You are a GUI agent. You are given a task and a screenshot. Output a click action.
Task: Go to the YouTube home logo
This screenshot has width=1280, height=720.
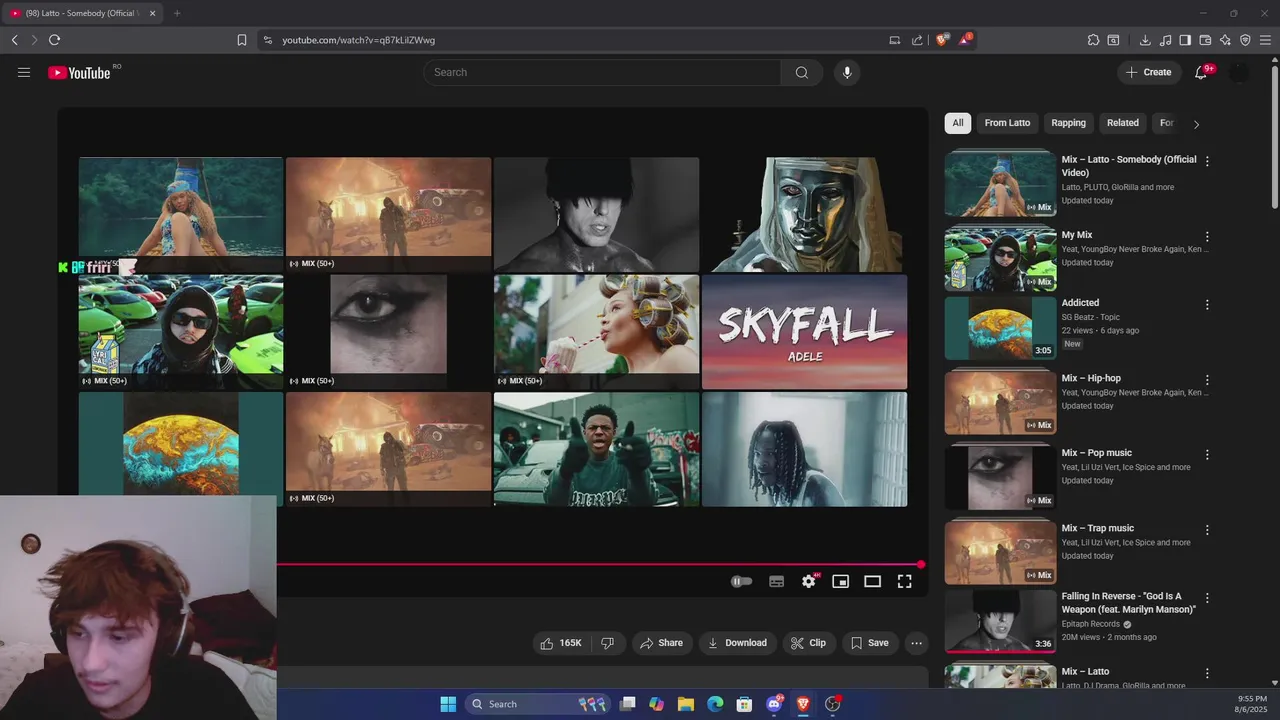coord(79,72)
